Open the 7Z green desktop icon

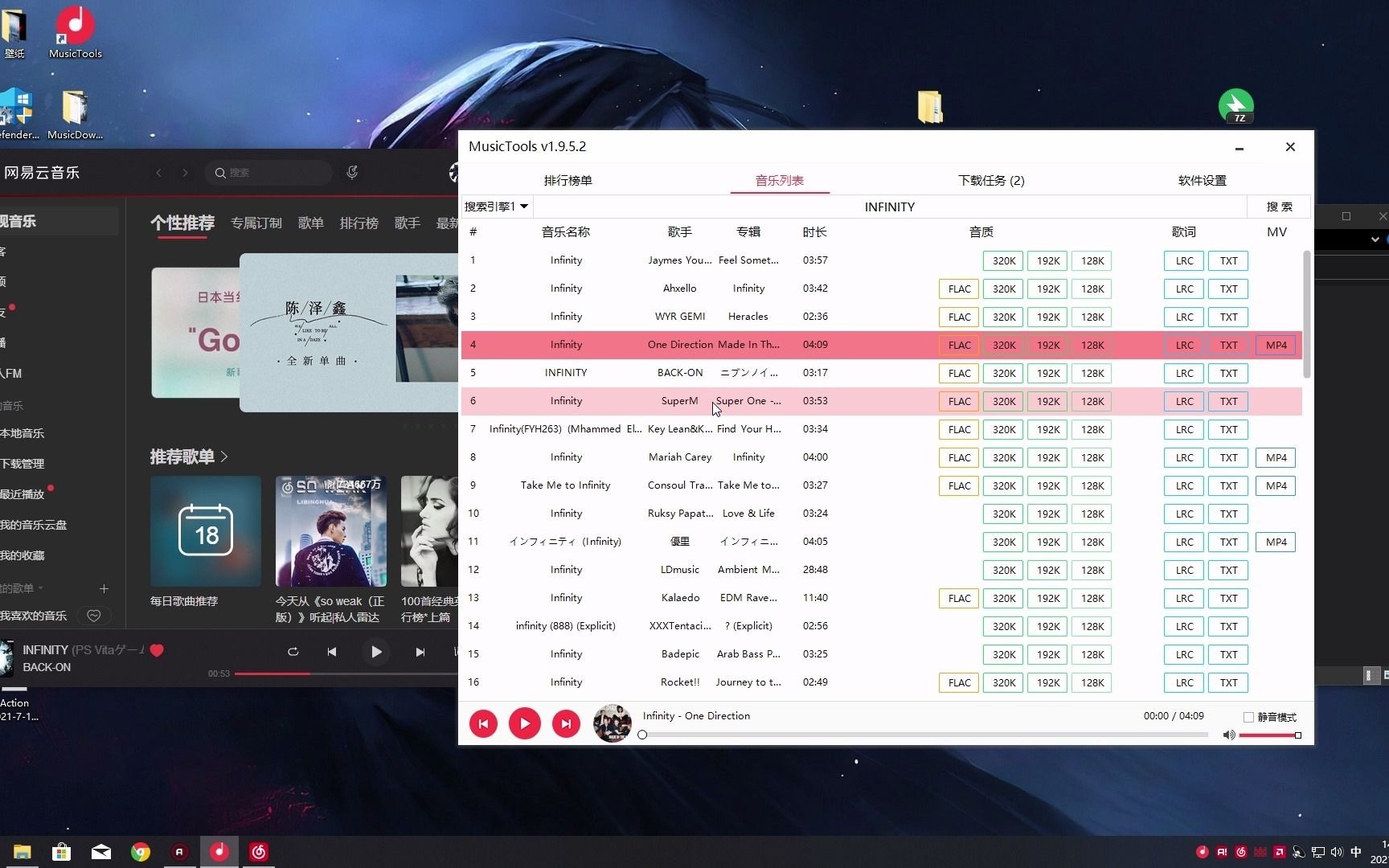point(1235,106)
